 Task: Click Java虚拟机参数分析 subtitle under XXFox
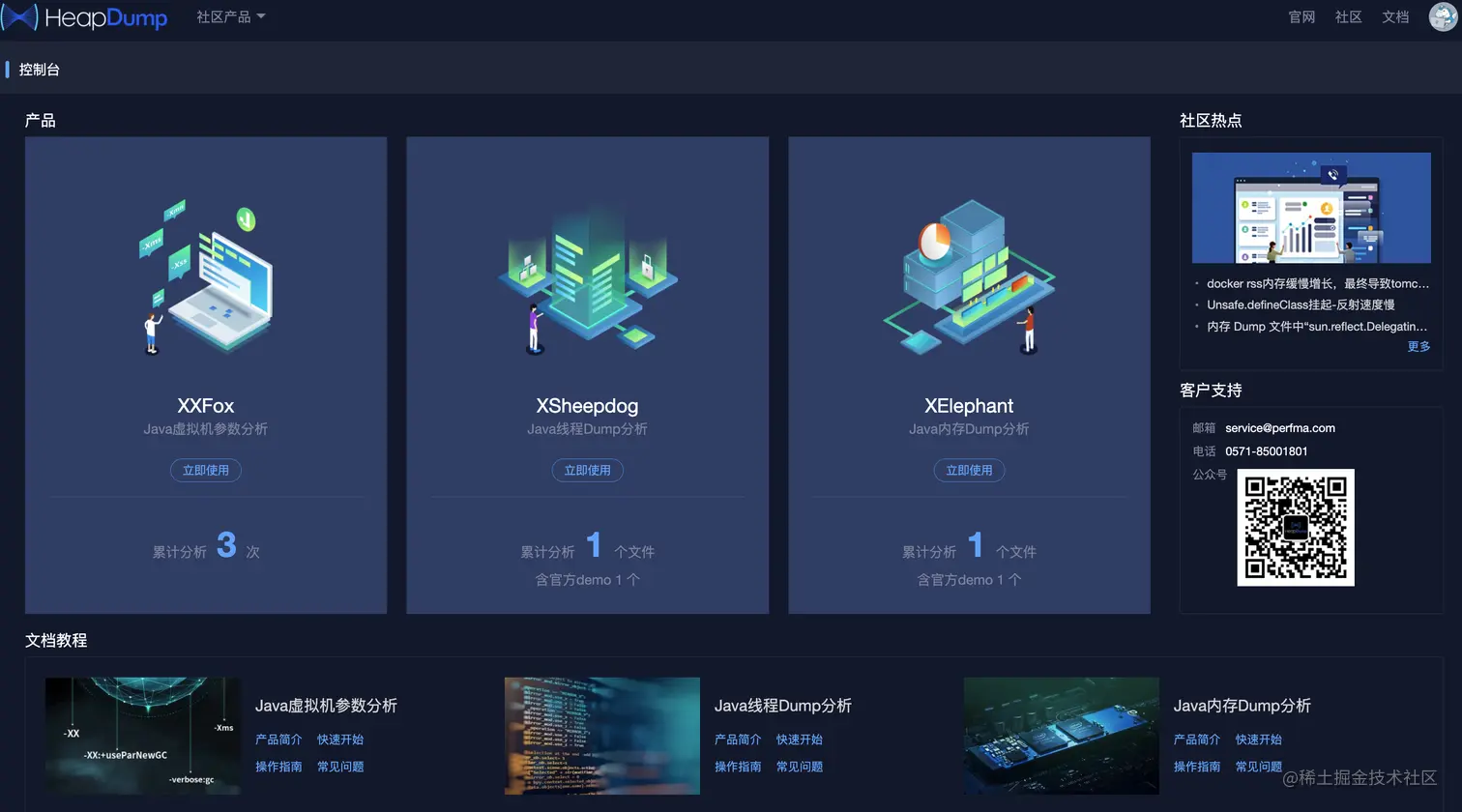pyautogui.click(x=206, y=429)
